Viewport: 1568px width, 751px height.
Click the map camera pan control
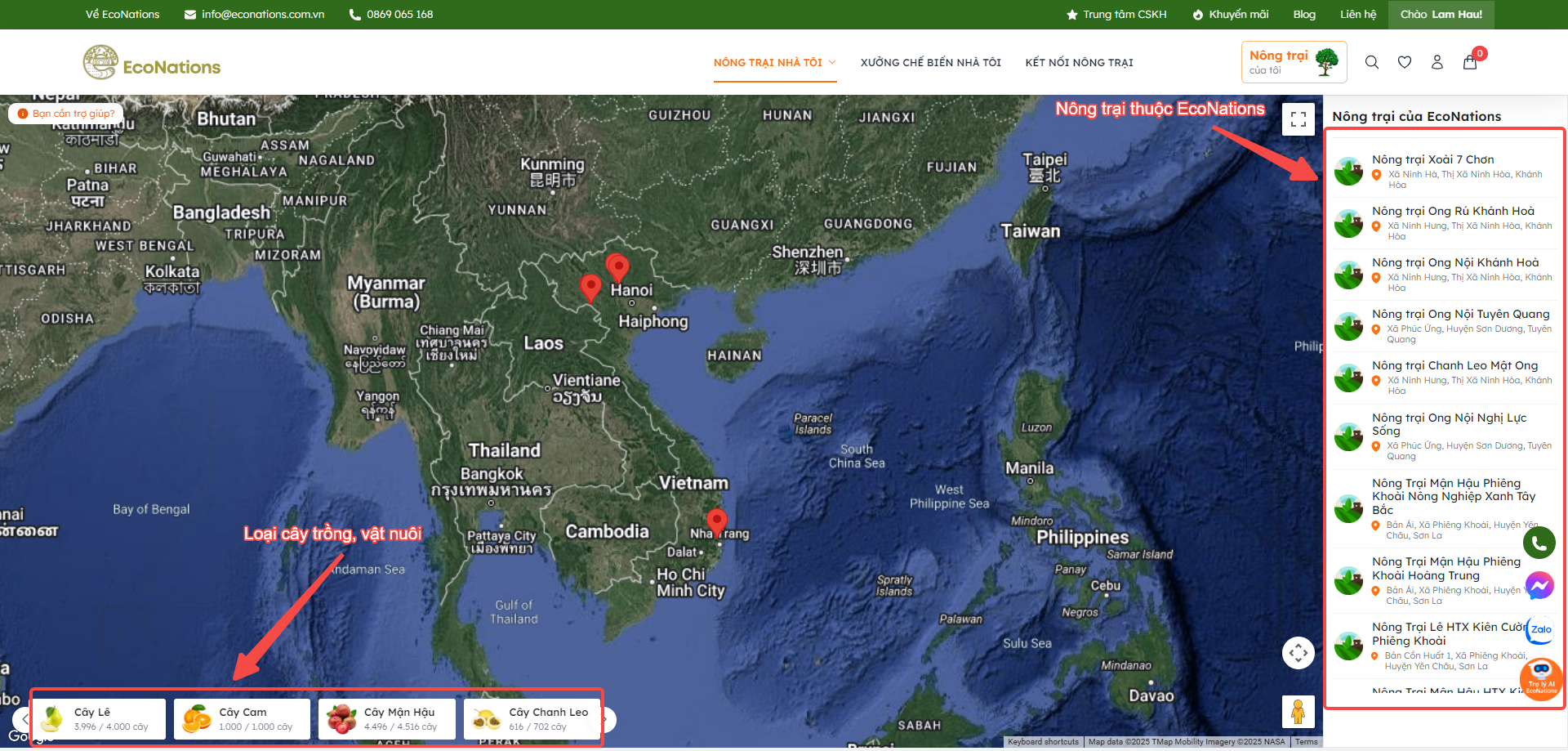pyautogui.click(x=1298, y=653)
